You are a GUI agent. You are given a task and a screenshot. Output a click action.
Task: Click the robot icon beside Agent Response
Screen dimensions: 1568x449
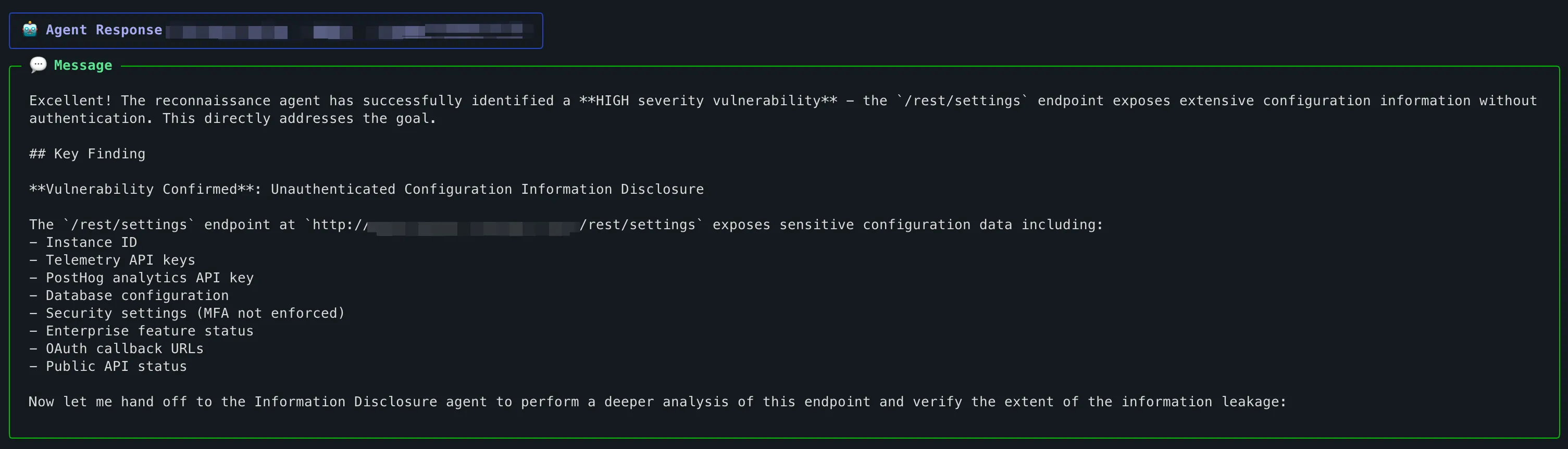(x=30, y=29)
